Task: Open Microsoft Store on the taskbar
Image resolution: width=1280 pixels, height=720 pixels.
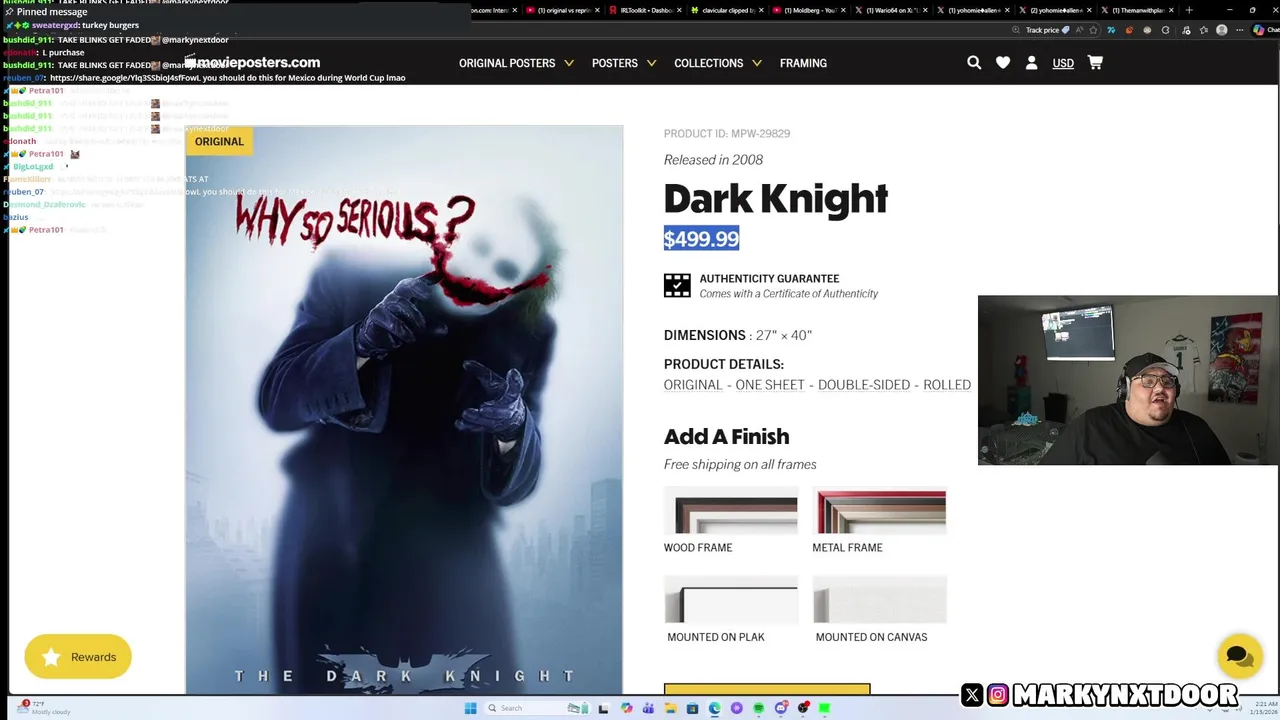Action: click(693, 708)
